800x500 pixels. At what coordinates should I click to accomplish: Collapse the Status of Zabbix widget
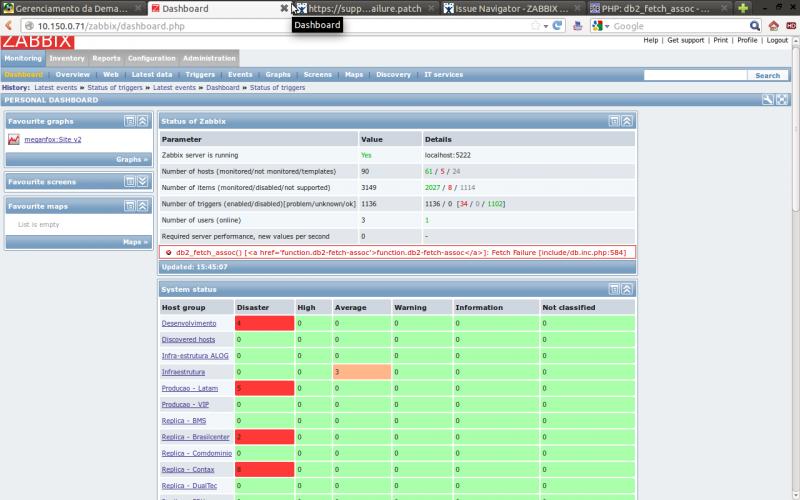627,121
